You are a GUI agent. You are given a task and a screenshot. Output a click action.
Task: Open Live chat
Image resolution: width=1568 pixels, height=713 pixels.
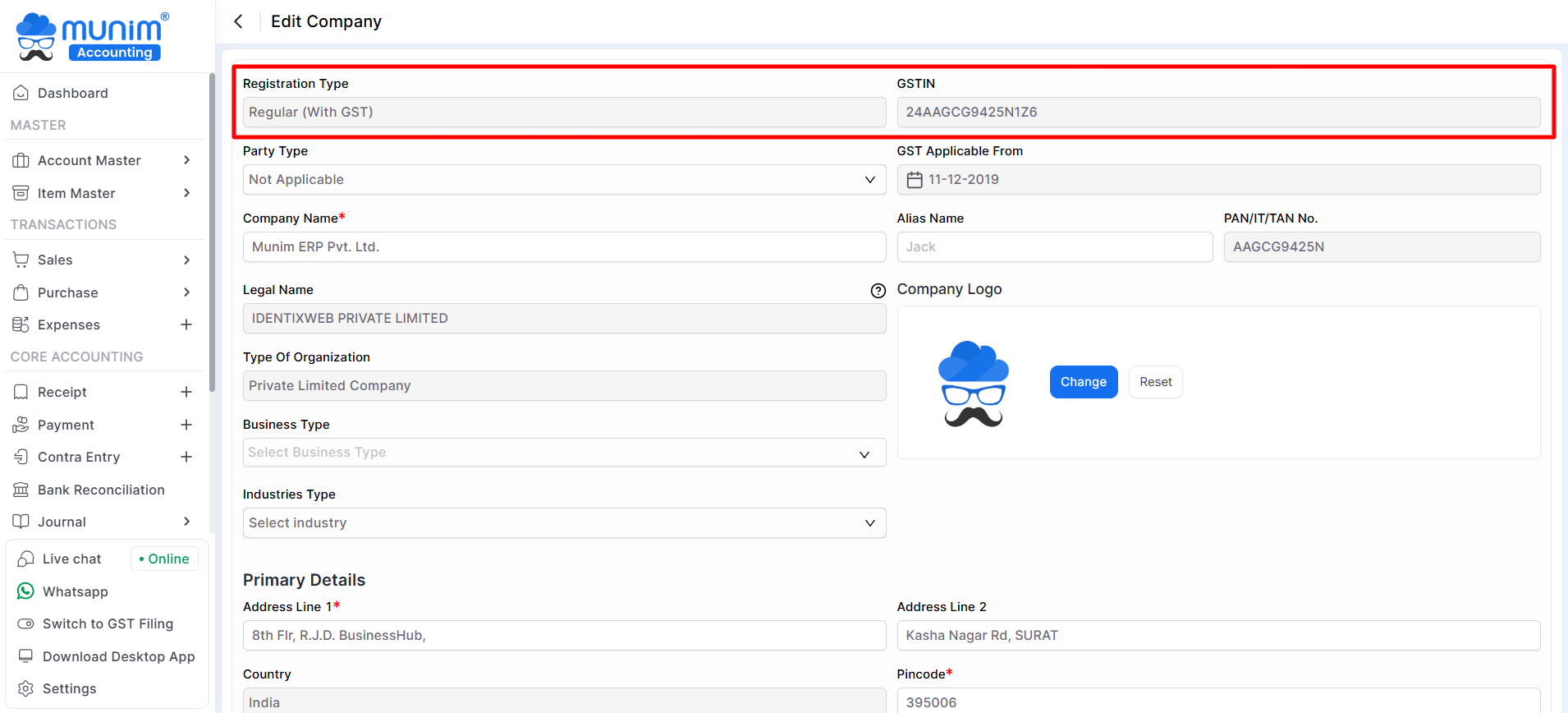click(71, 559)
